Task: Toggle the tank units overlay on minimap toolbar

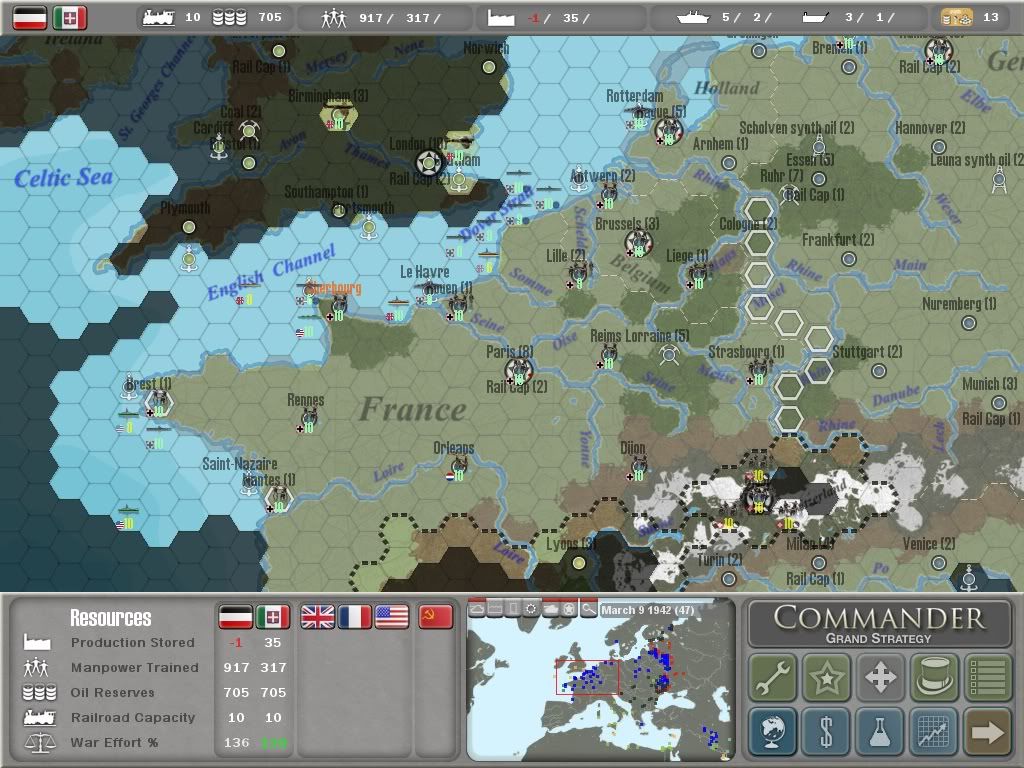Action: 551,609
